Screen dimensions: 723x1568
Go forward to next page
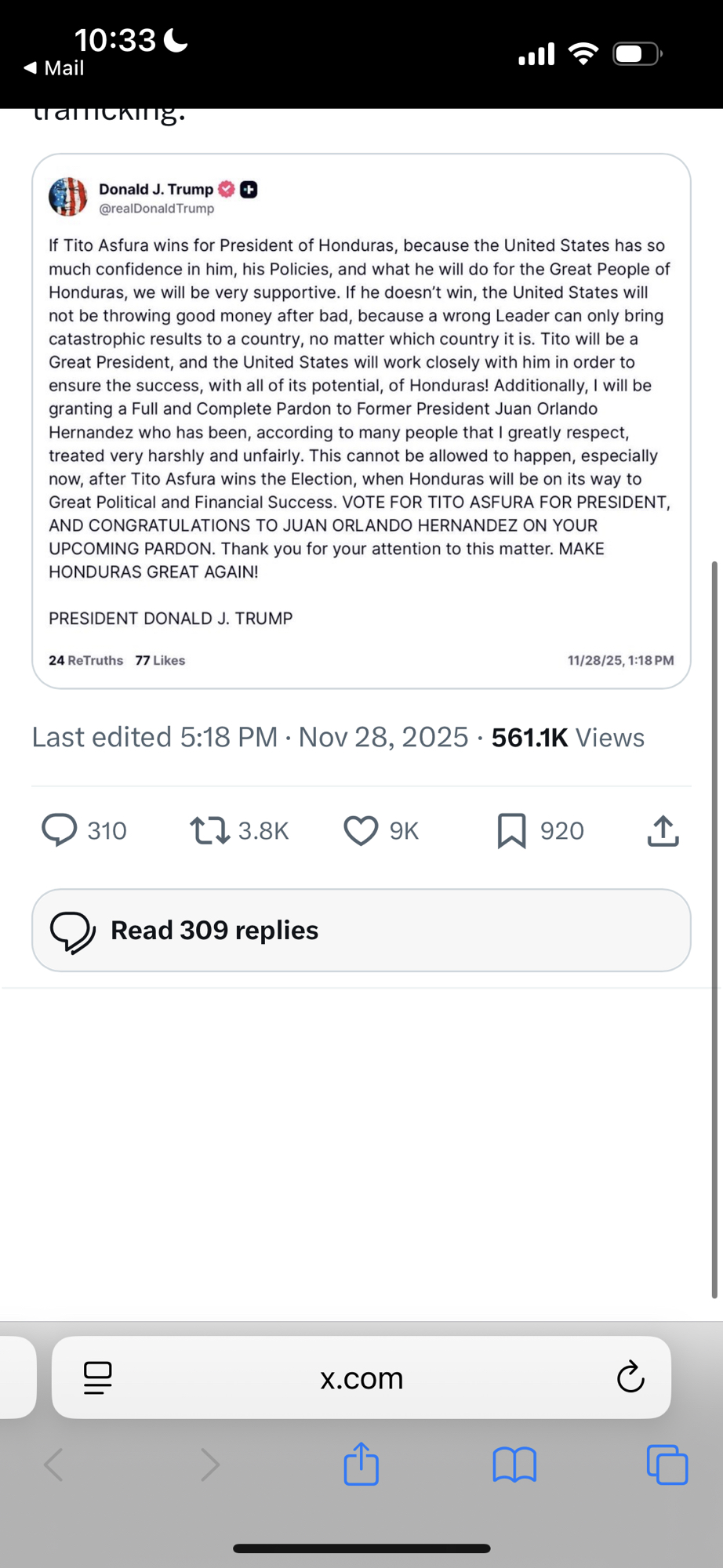coord(209,1464)
